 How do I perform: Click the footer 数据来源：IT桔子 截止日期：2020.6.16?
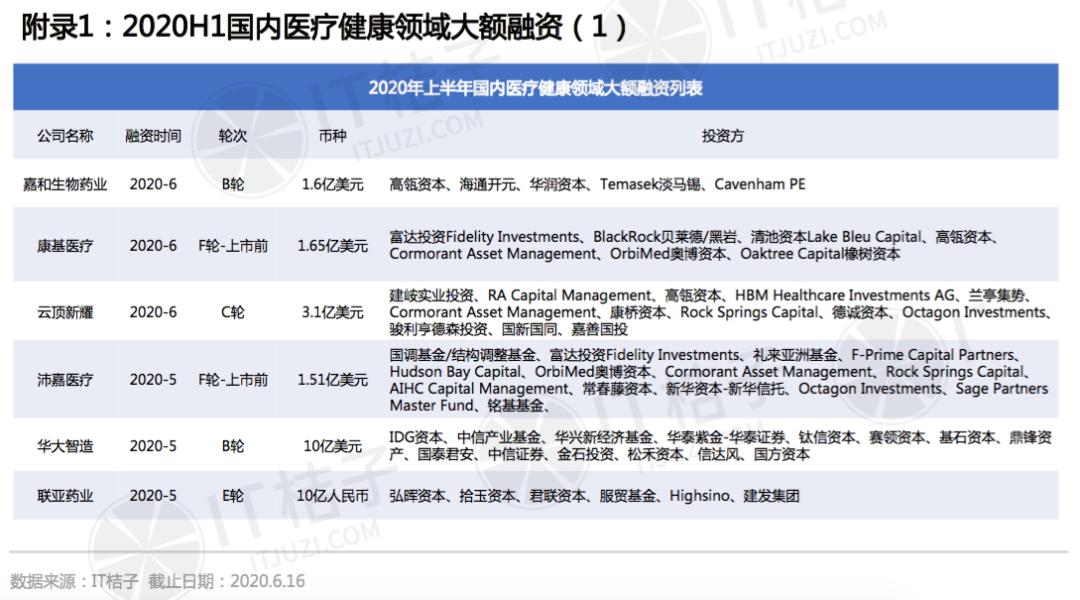[x=157, y=581]
